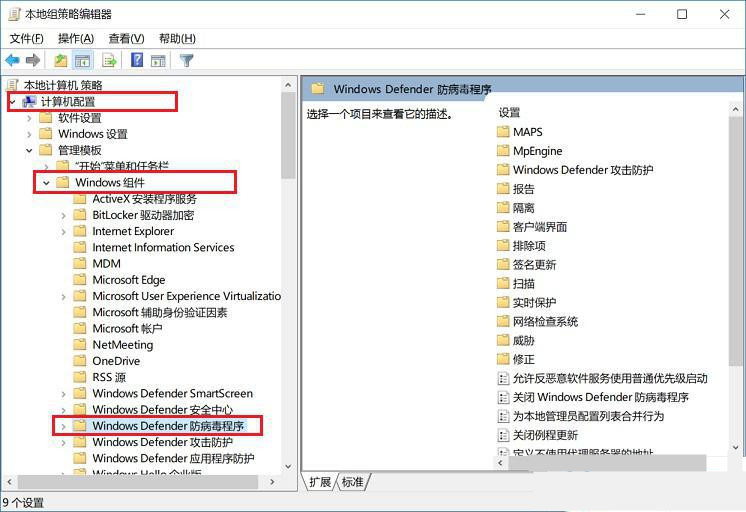This screenshot has width=746, height=512.
Task: Click the tree pane scroll-up arrow
Action: click(288, 85)
